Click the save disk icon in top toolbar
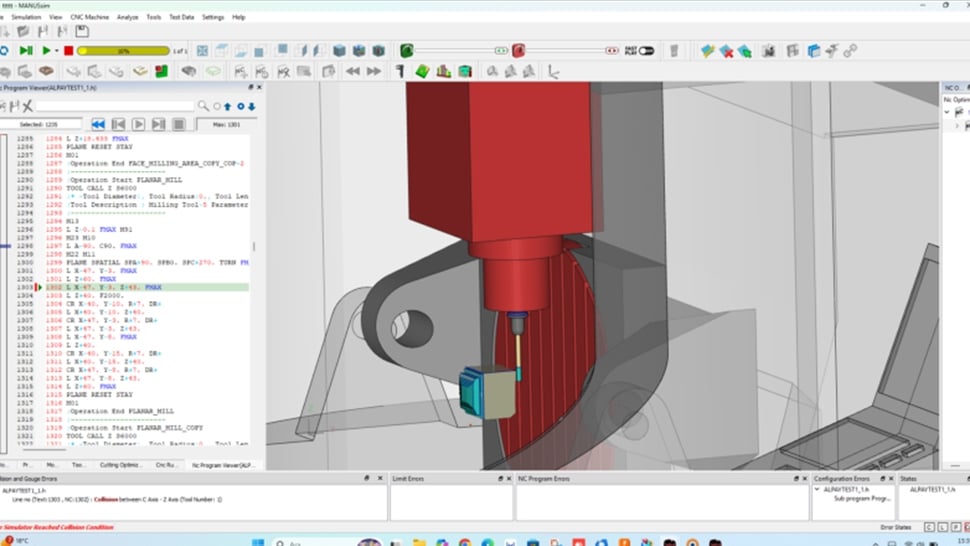970x546 pixels. [x=82, y=32]
